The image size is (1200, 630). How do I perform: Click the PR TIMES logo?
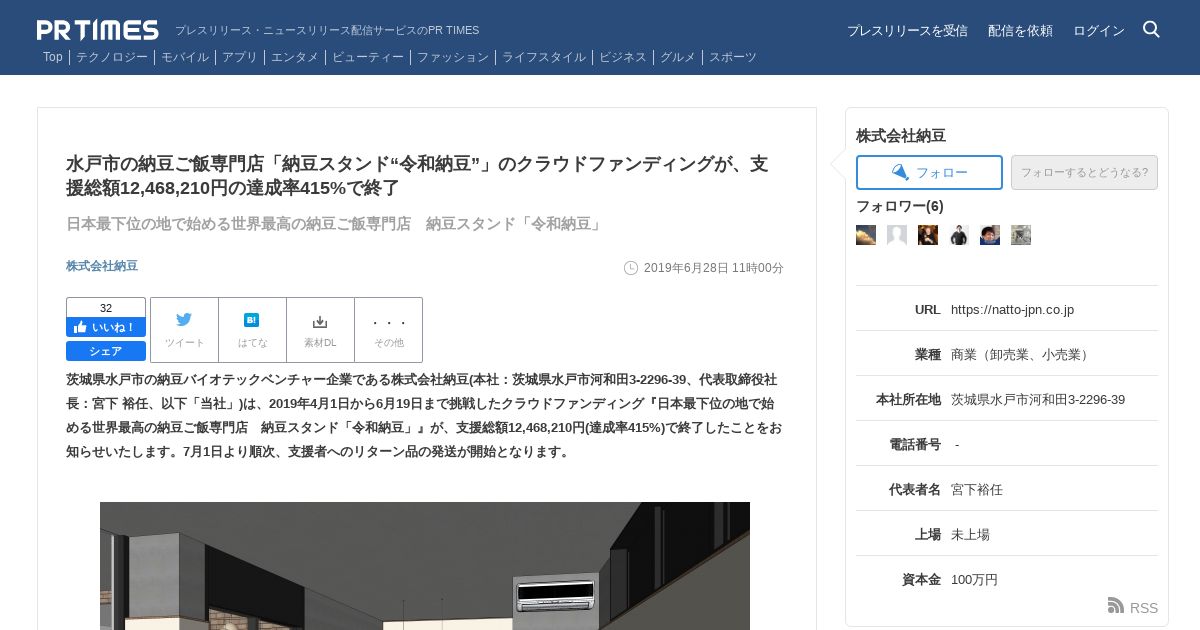98,30
